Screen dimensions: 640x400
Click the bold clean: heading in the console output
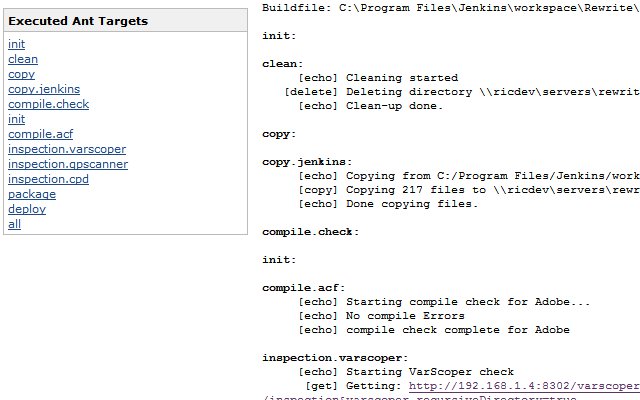pos(282,64)
